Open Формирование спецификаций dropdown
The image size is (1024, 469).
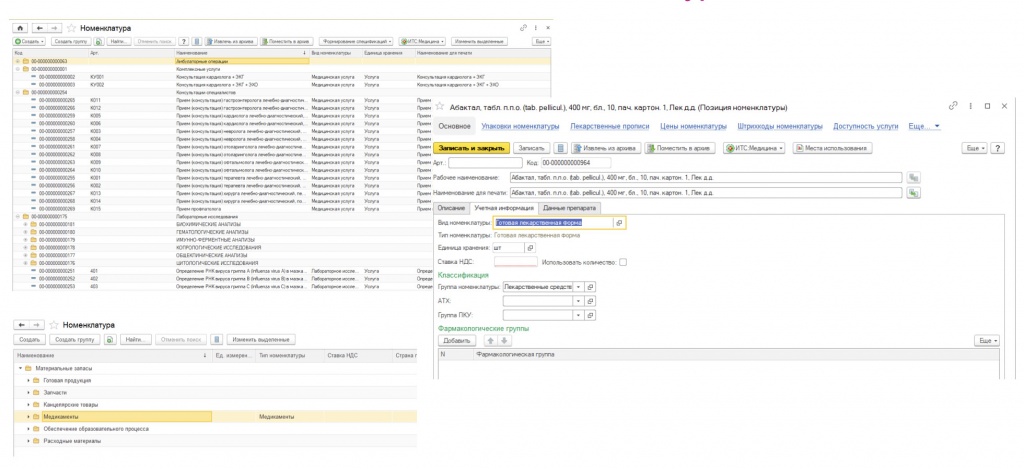click(x=357, y=41)
